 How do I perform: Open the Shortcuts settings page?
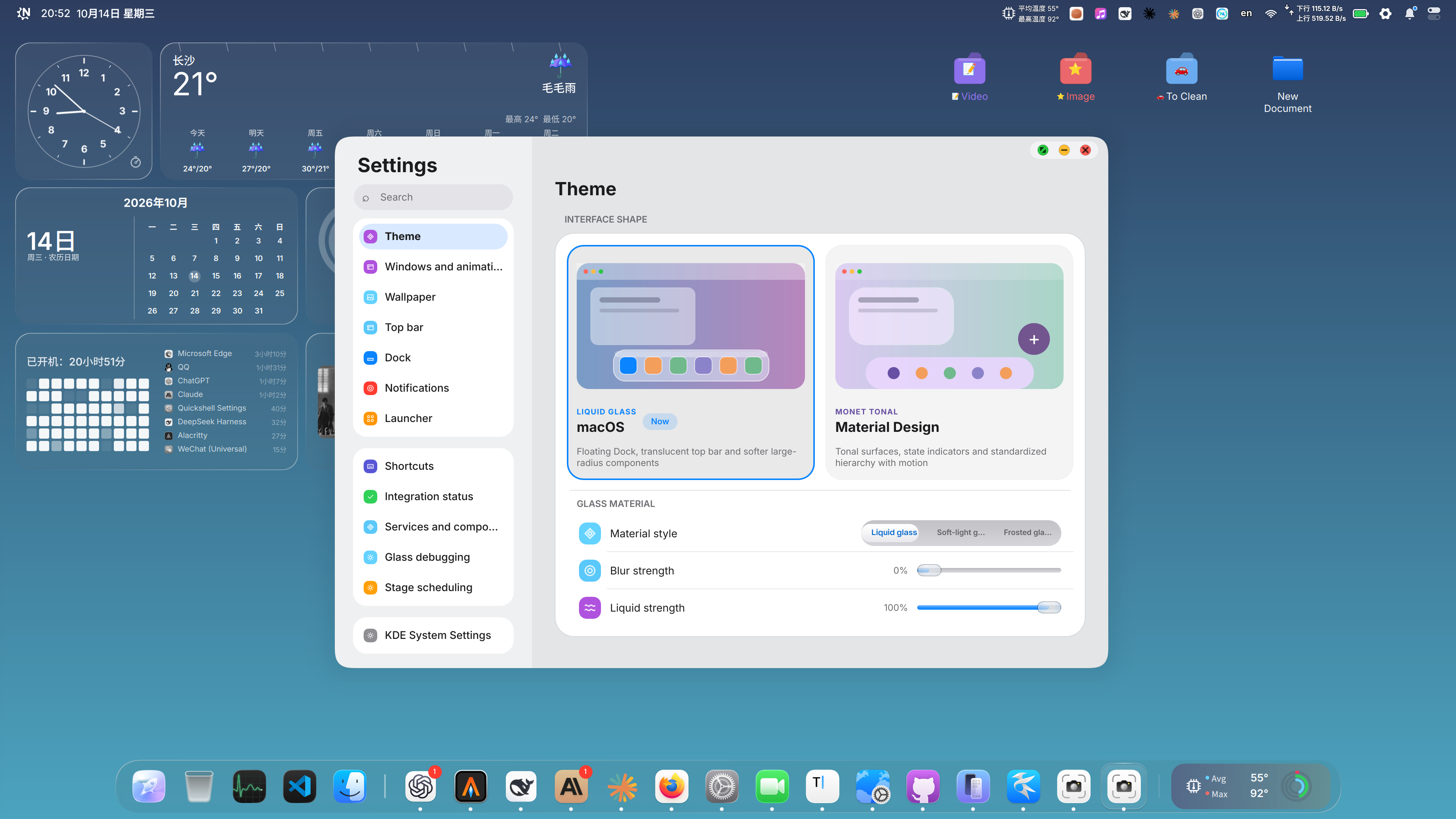(433, 466)
